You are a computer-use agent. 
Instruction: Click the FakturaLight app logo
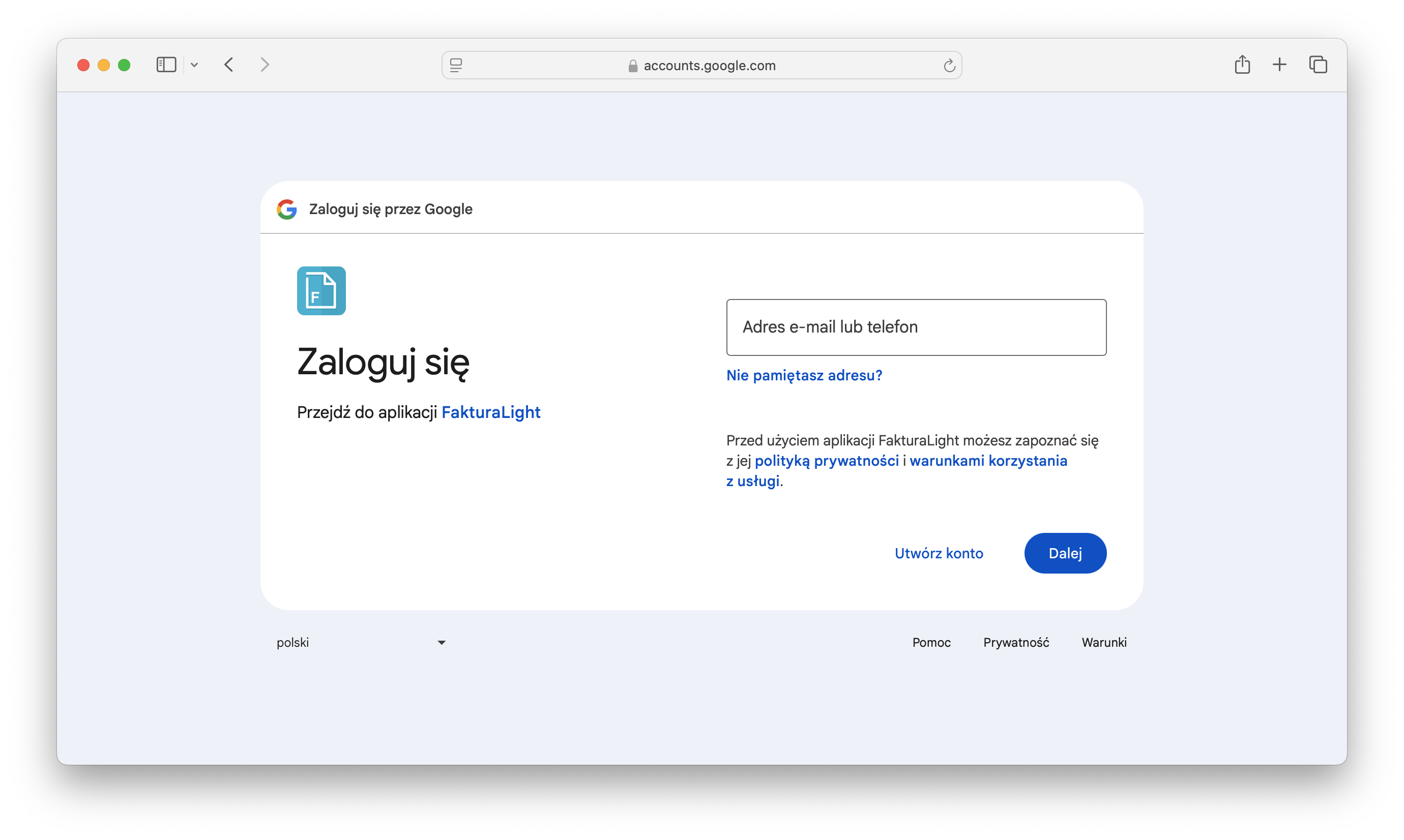(321, 291)
